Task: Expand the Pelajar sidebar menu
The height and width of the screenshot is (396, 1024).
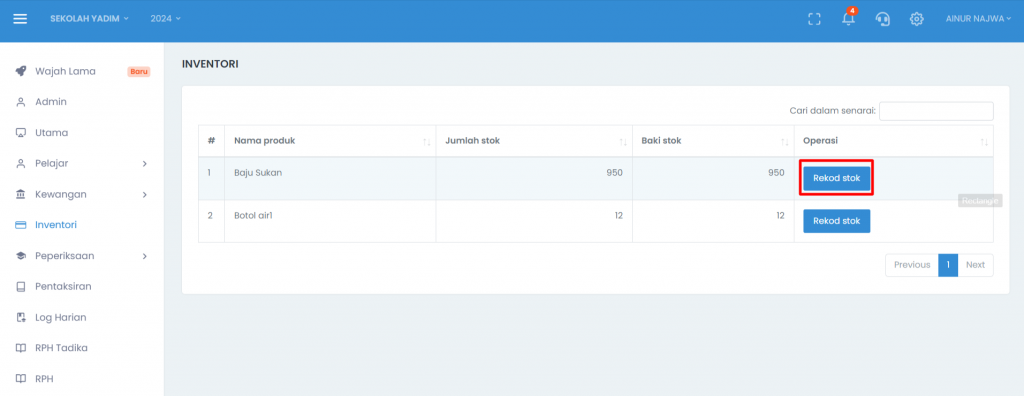Action: pyautogui.click(x=82, y=163)
